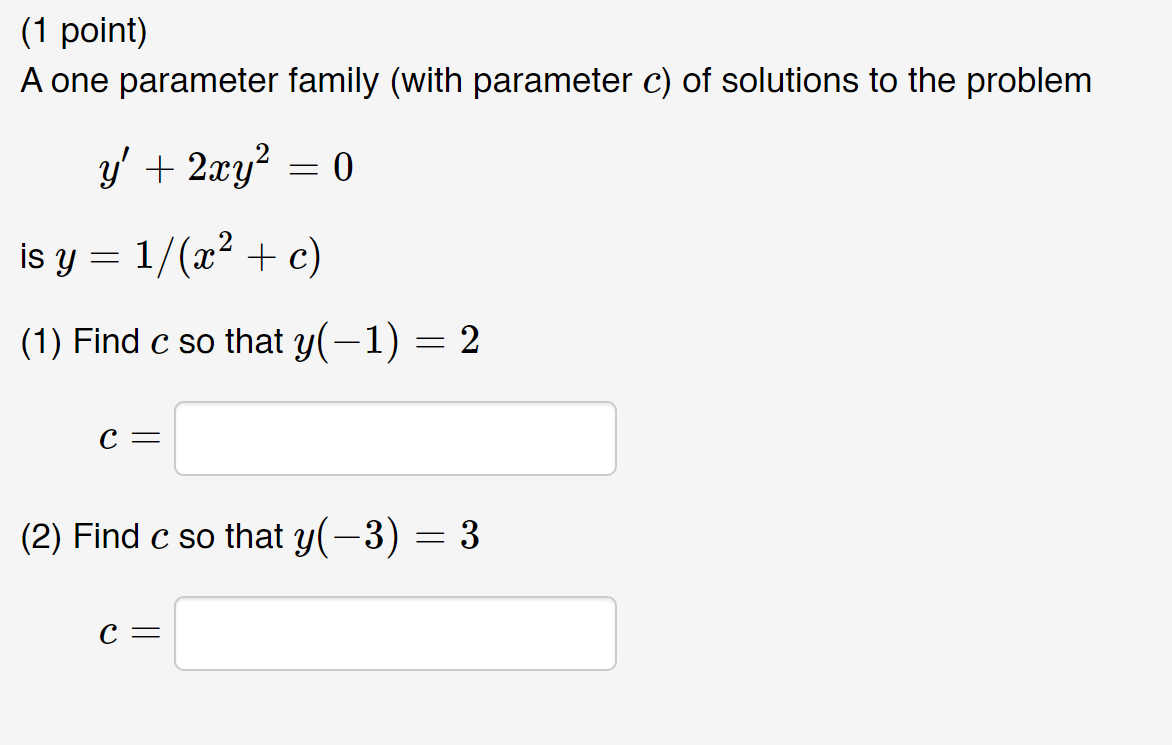Image resolution: width=1172 pixels, height=745 pixels.
Task: Click inside the second empty answer field
Action: point(395,633)
